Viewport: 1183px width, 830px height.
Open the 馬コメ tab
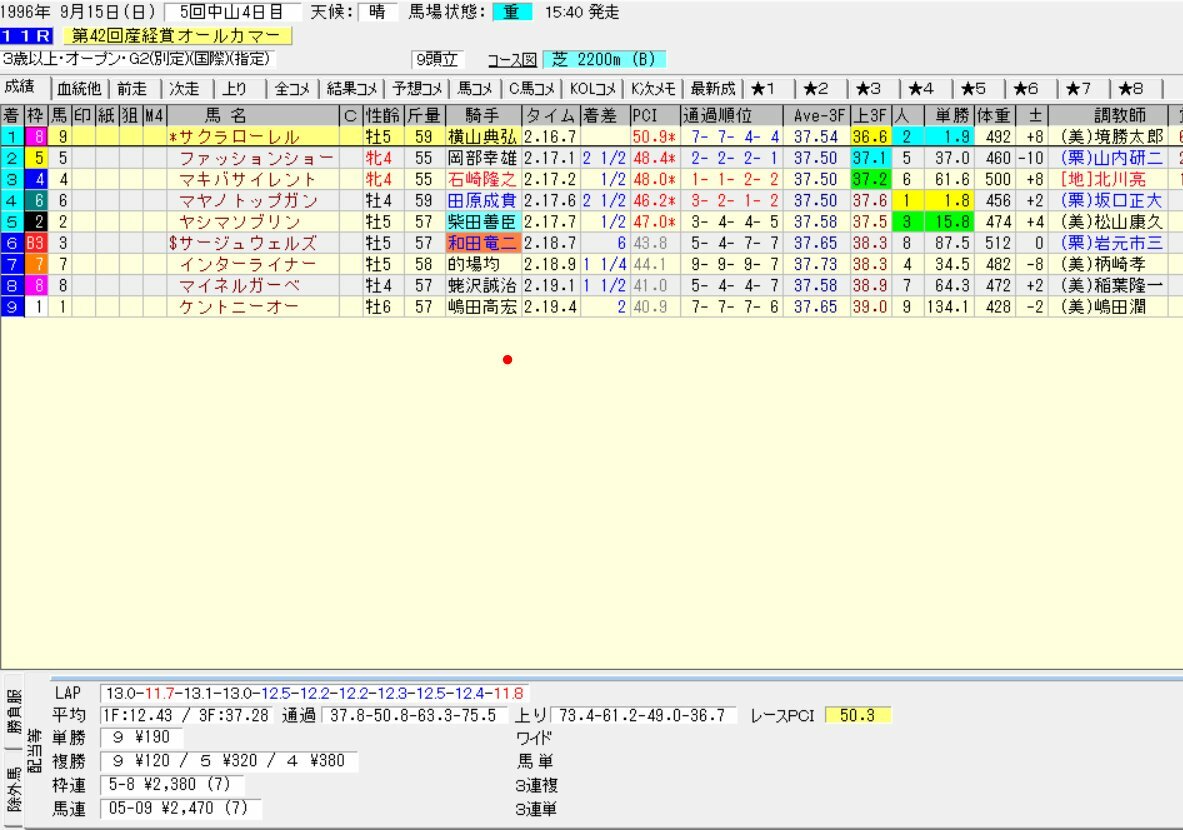point(475,89)
